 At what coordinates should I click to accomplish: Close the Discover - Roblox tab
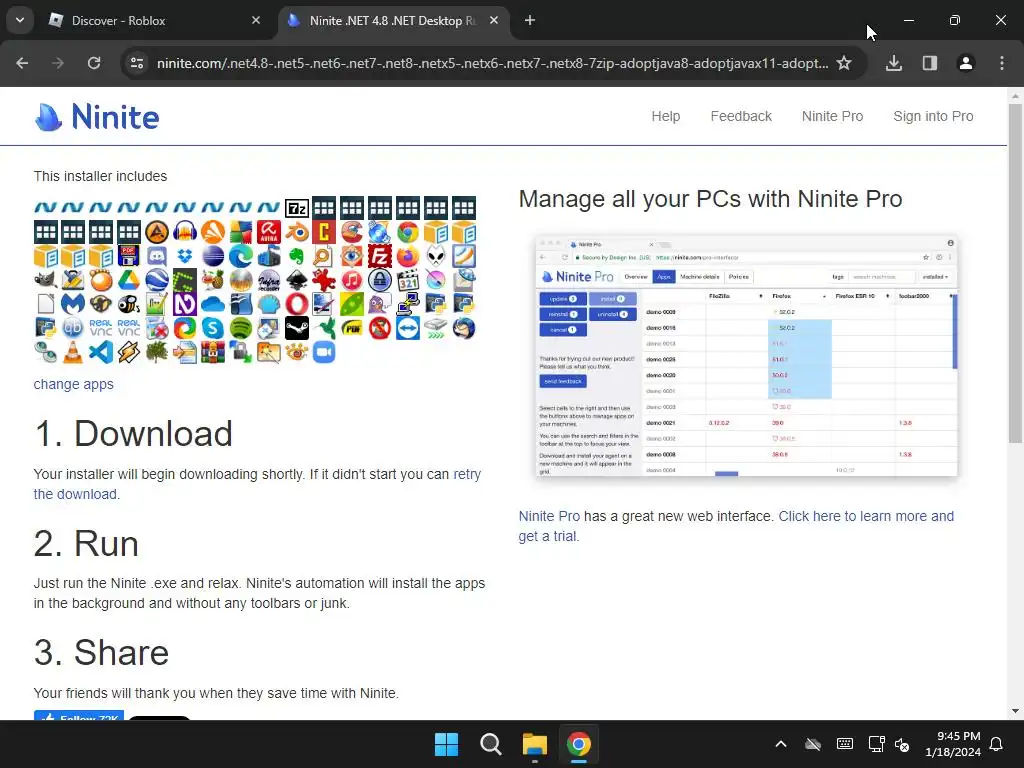pos(256,20)
